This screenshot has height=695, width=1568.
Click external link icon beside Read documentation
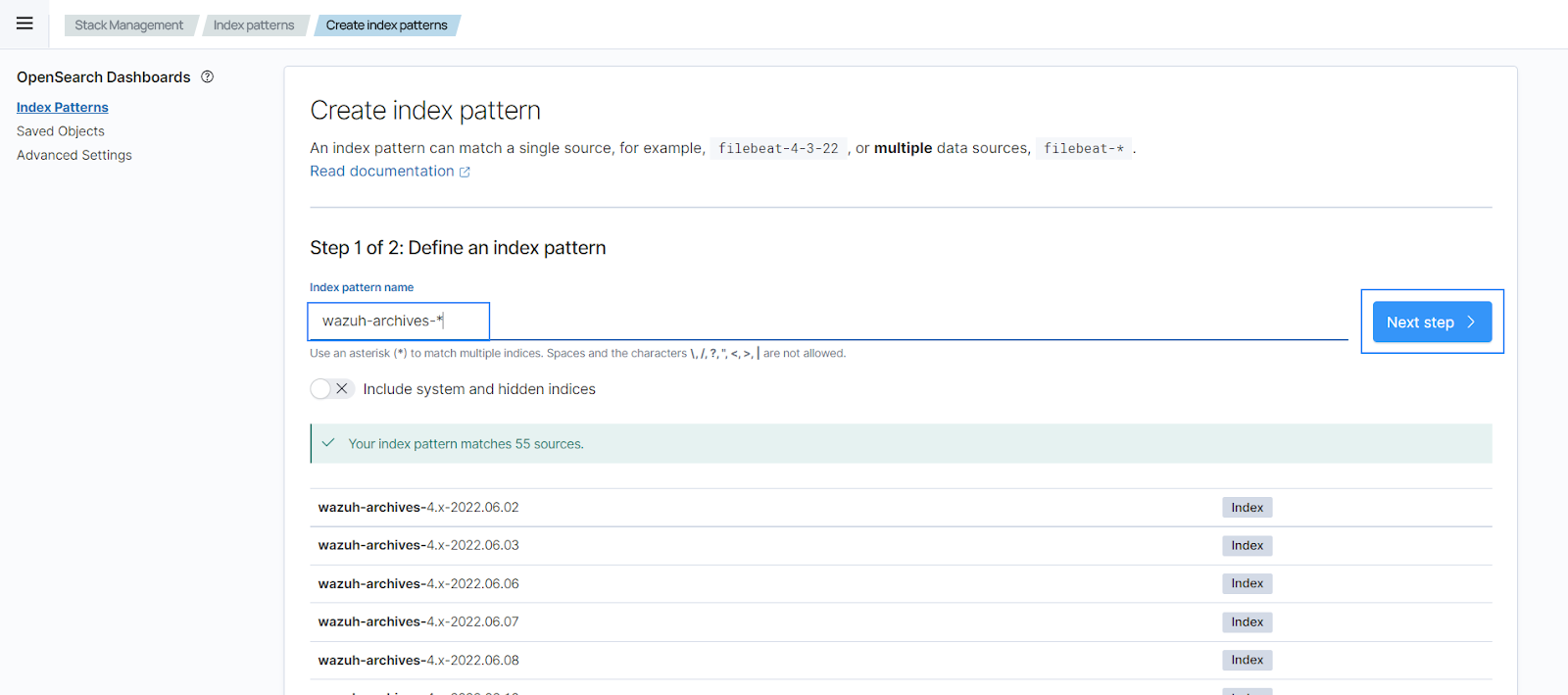pos(465,173)
